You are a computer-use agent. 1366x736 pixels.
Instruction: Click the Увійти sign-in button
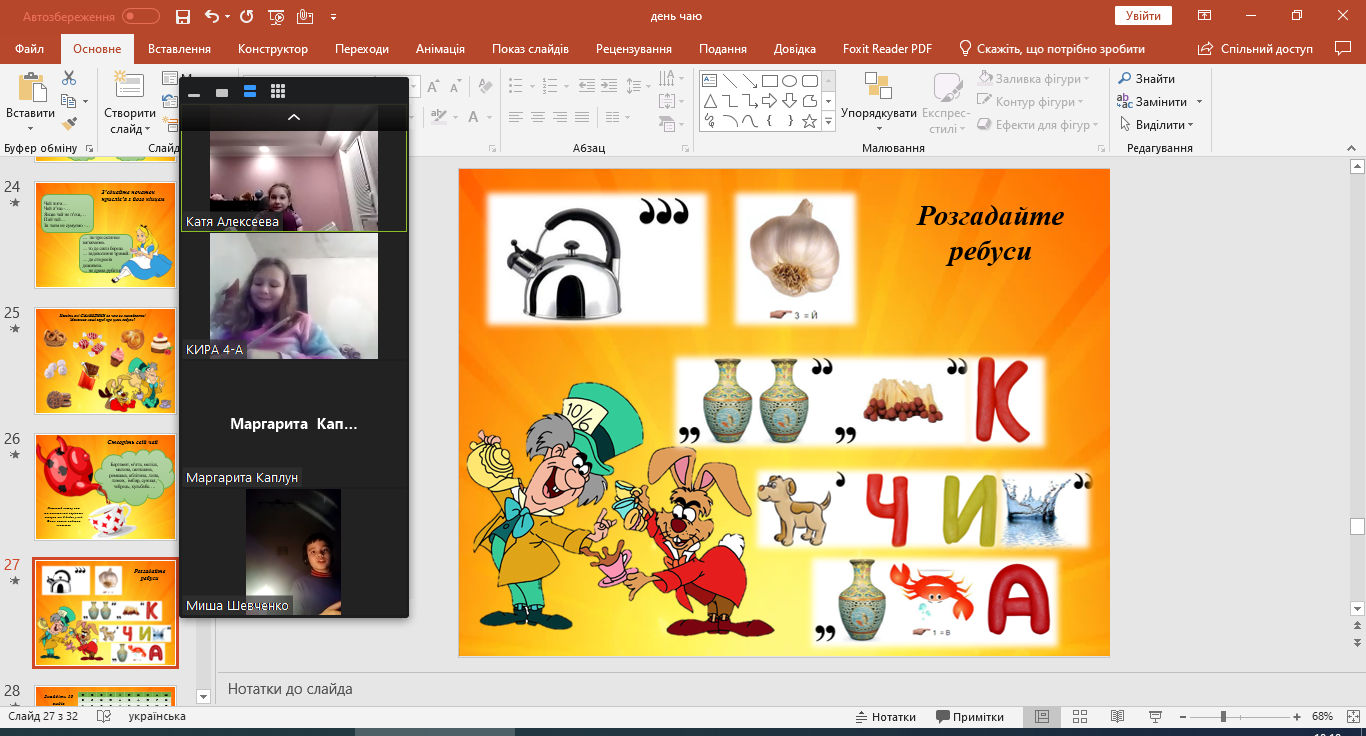1143,16
